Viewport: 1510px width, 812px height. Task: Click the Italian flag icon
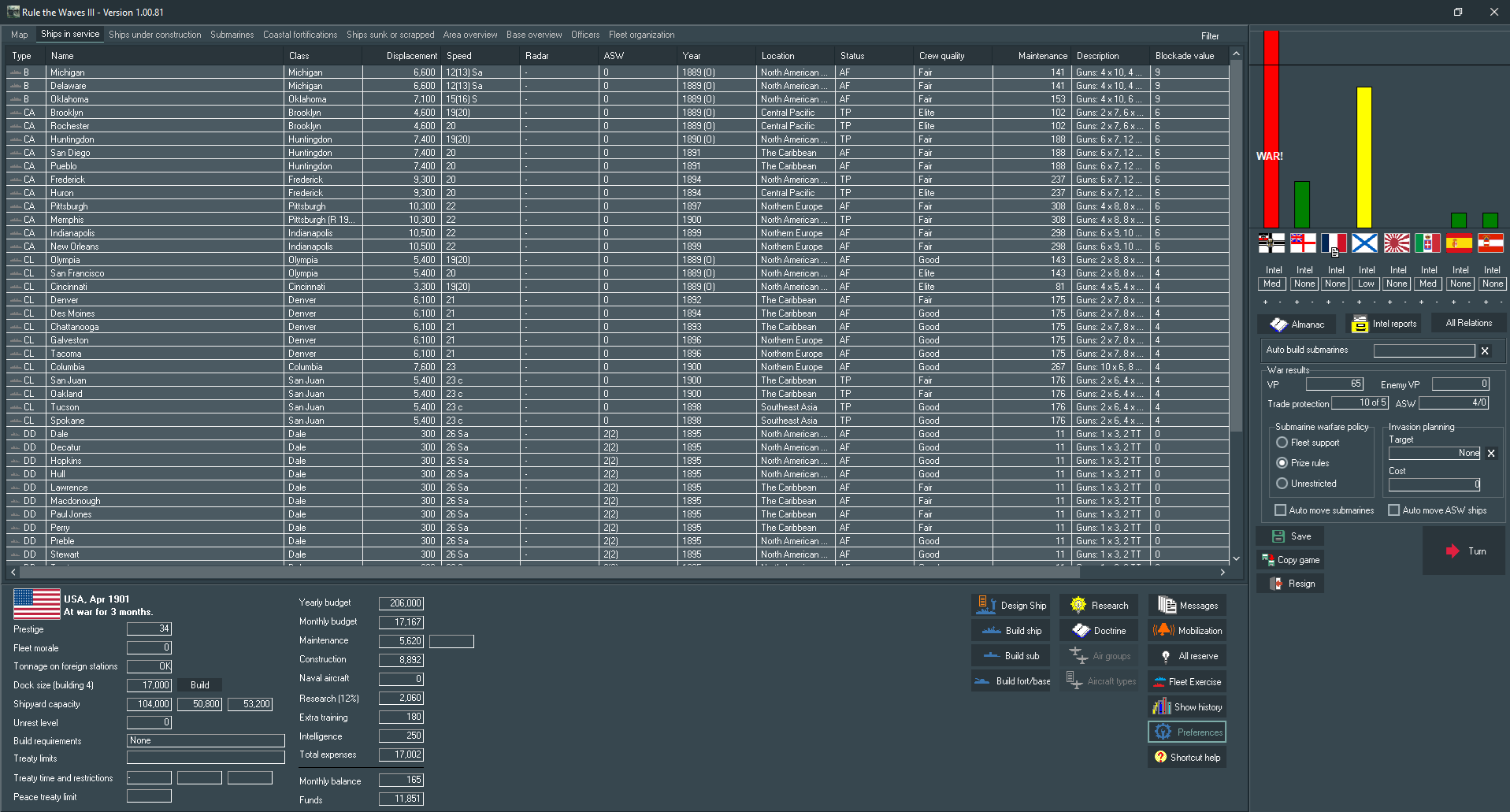pos(1427,243)
